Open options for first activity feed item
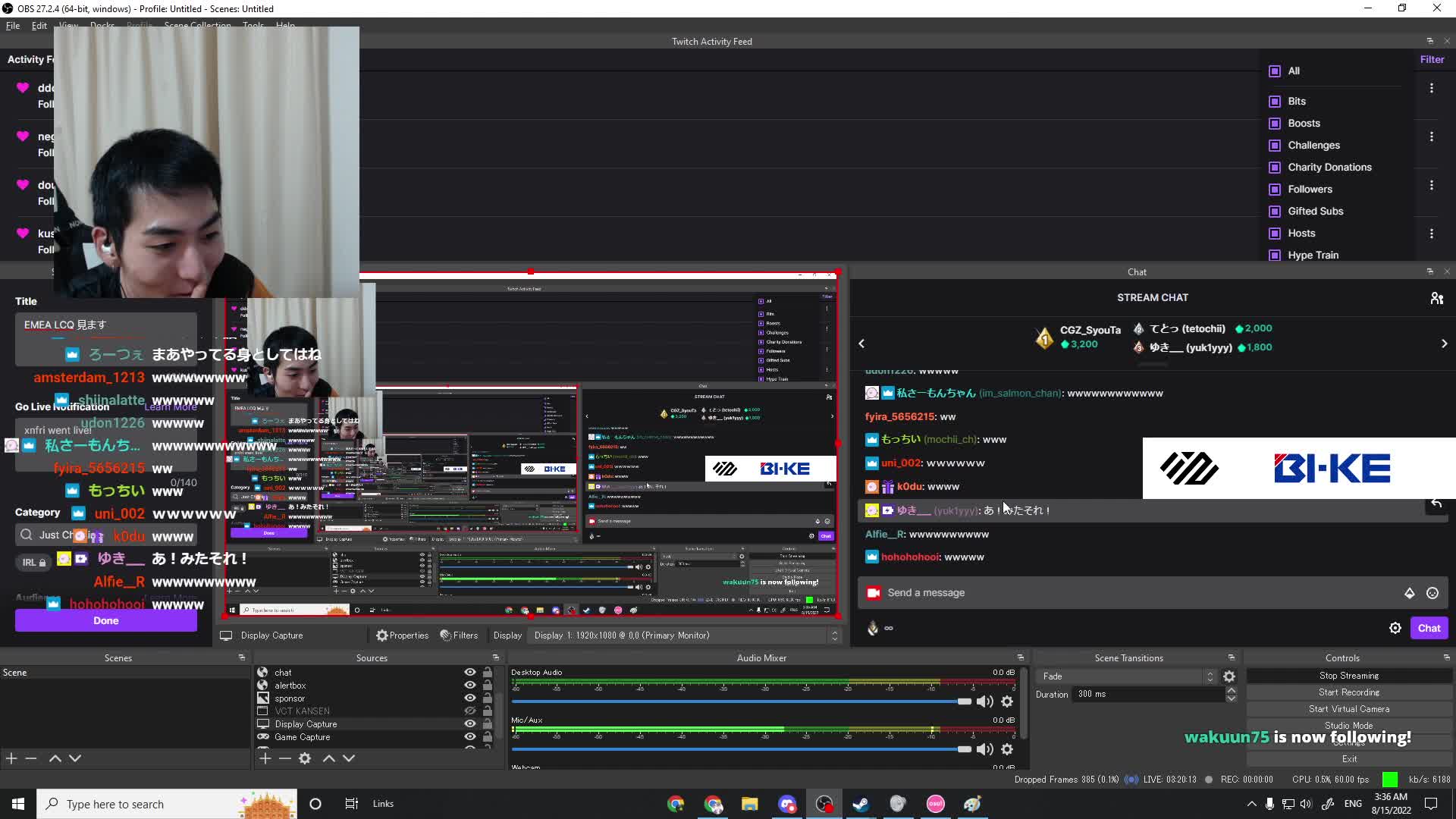Viewport: 1456px width, 819px height. pos(1432,88)
